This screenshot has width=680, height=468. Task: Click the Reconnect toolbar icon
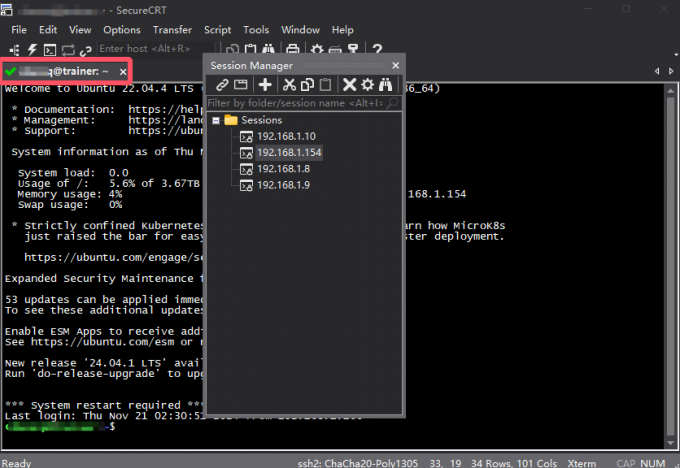click(68, 50)
